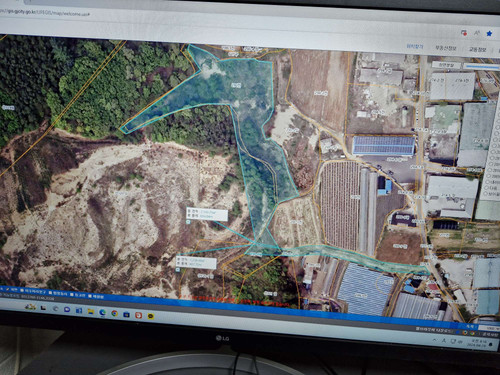Click the blue slider bar at map top-right
Viewport: 500px width, 375px height.
481,68
